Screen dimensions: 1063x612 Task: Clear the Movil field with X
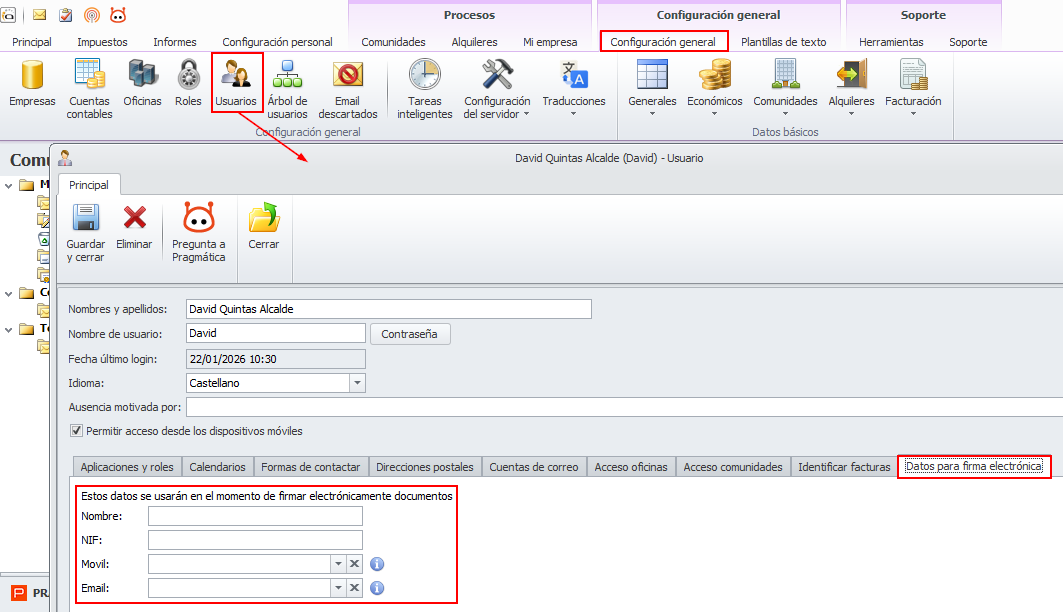[354, 564]
